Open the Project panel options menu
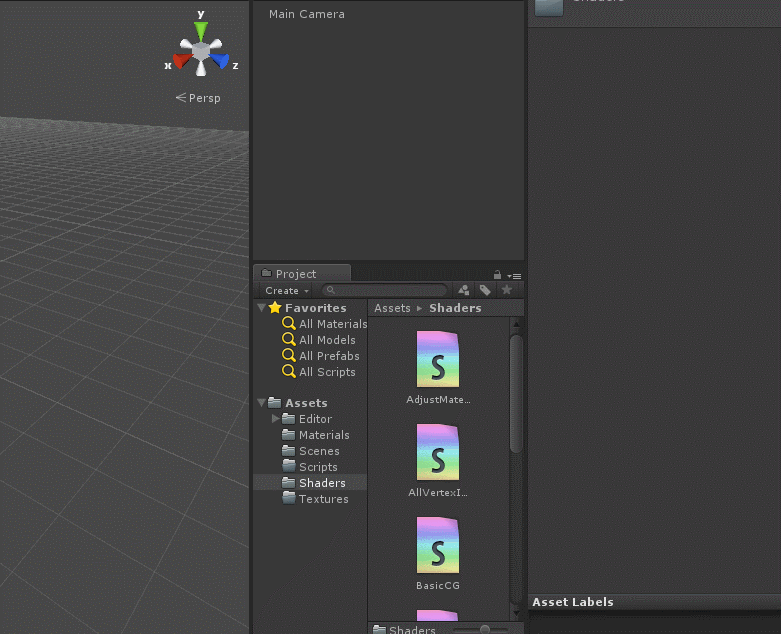The height and width of the screenshot is (634, 781). (515, 276)
